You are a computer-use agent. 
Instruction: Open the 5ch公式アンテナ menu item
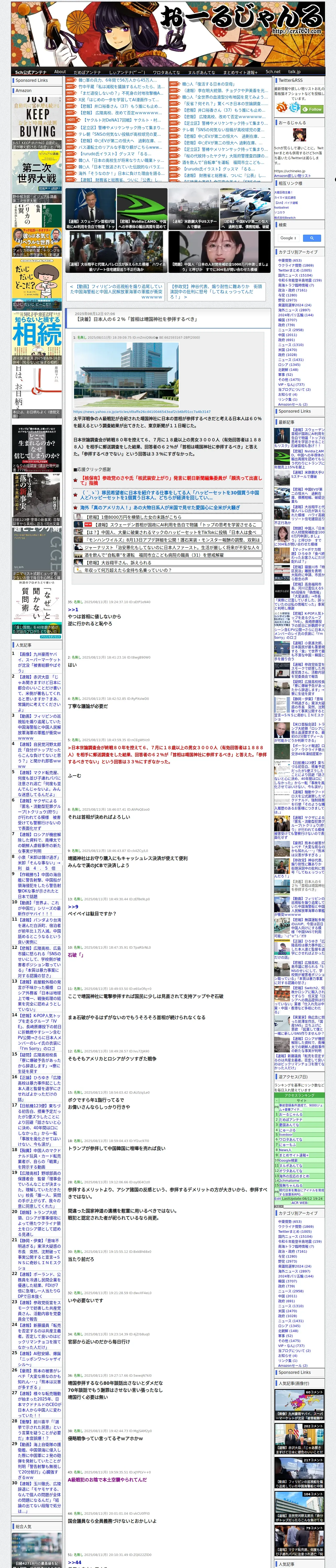click(31, 72)
